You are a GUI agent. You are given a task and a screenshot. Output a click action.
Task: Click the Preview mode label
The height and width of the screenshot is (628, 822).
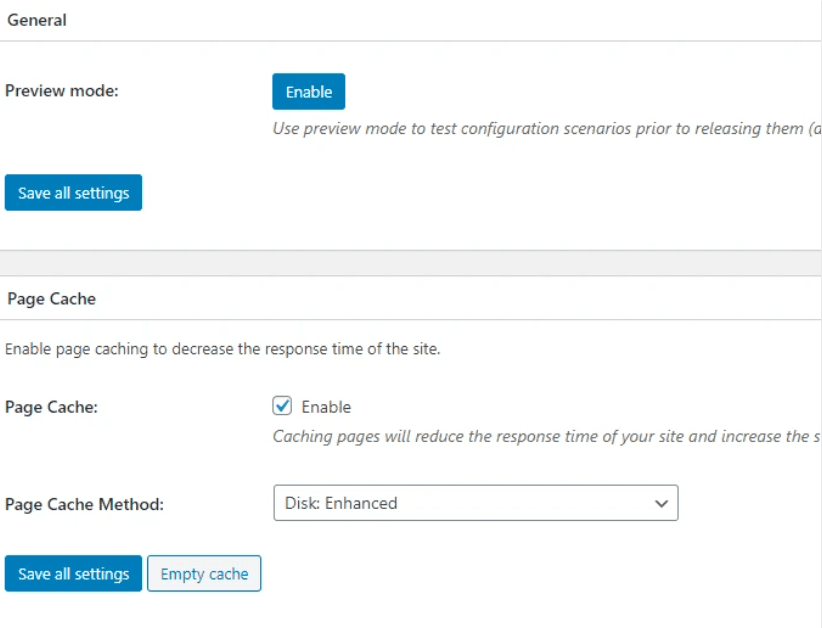61,91
